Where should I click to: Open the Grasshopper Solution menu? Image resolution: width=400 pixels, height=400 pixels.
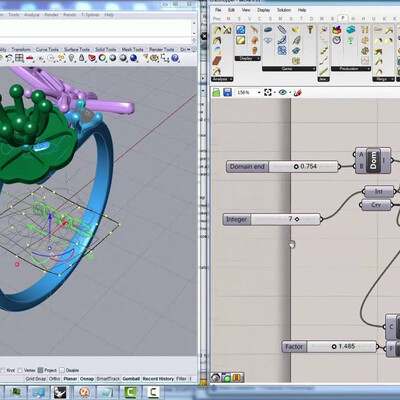pos(284,10)
